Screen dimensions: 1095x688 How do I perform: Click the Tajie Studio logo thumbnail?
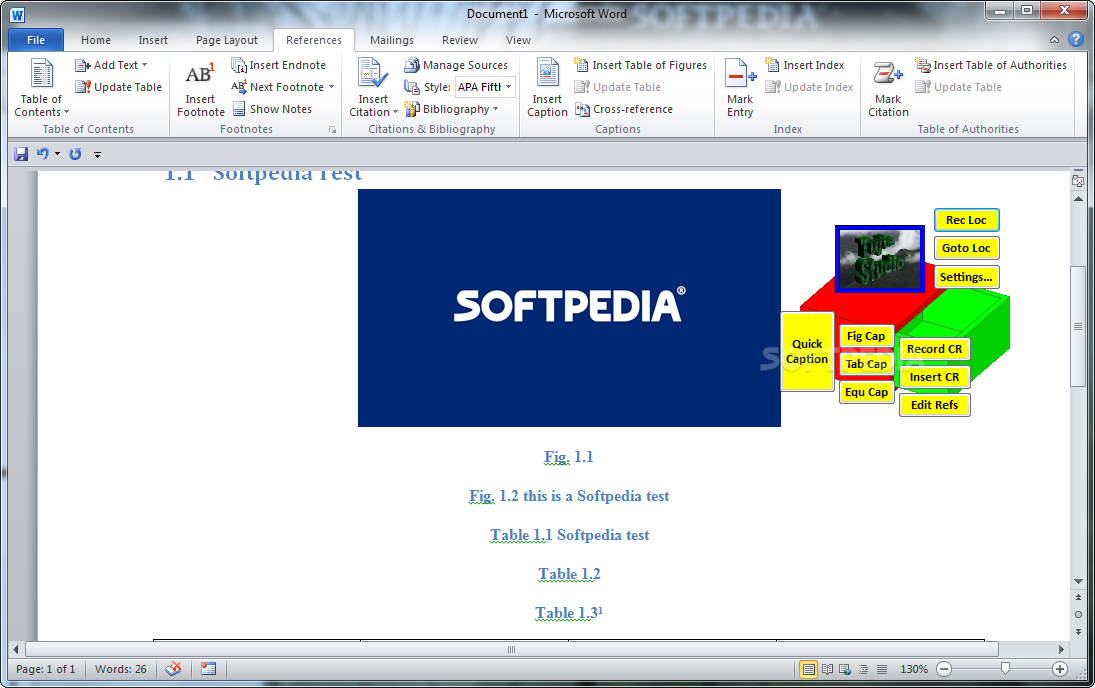[880, 259]
